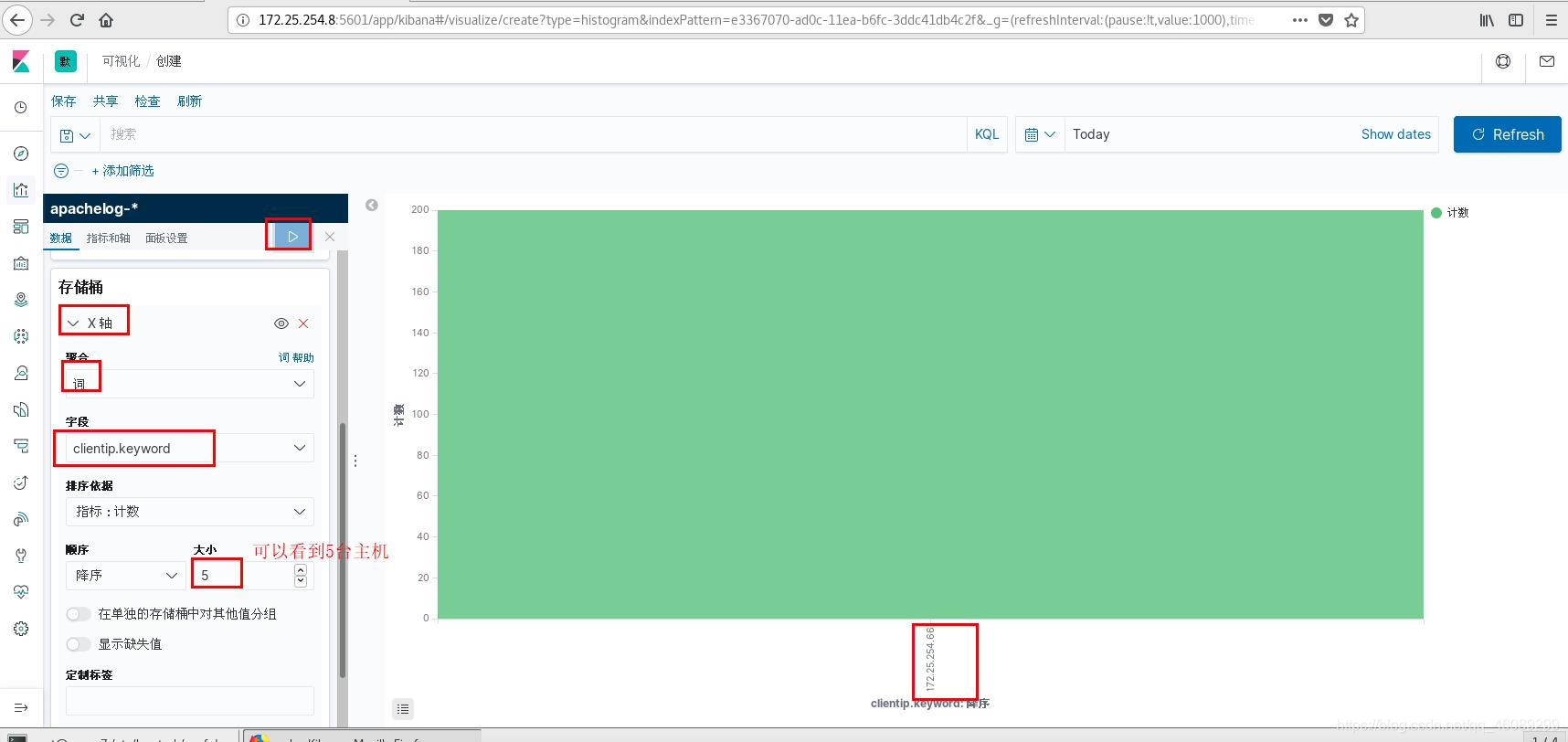Click 检查 in top menu
Viewport: 1568px width, 742px height.
[147, 101]
